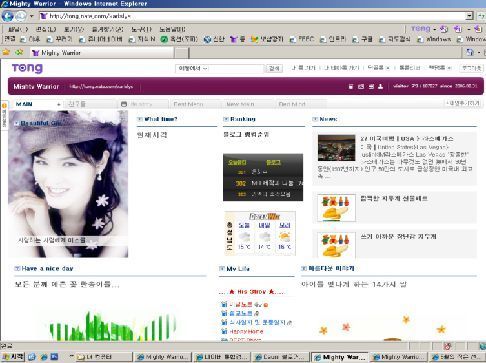The image size is (486, 363).
Task: Click the second small icon in purple banner
Action: click(x=361, y=87)
